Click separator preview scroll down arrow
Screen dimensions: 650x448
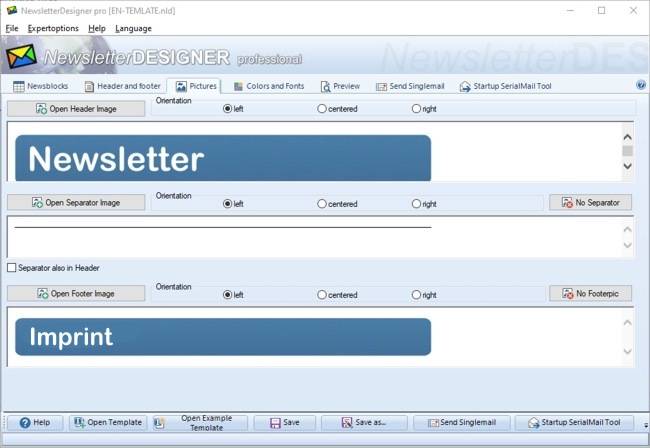(628, 245)
